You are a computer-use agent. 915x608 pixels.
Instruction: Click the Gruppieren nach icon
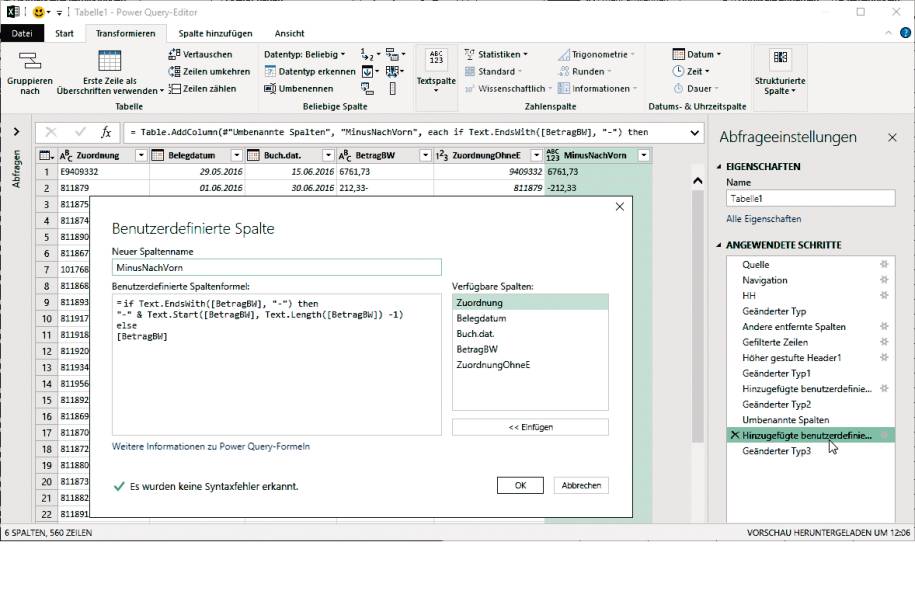(x=30, y=60)
